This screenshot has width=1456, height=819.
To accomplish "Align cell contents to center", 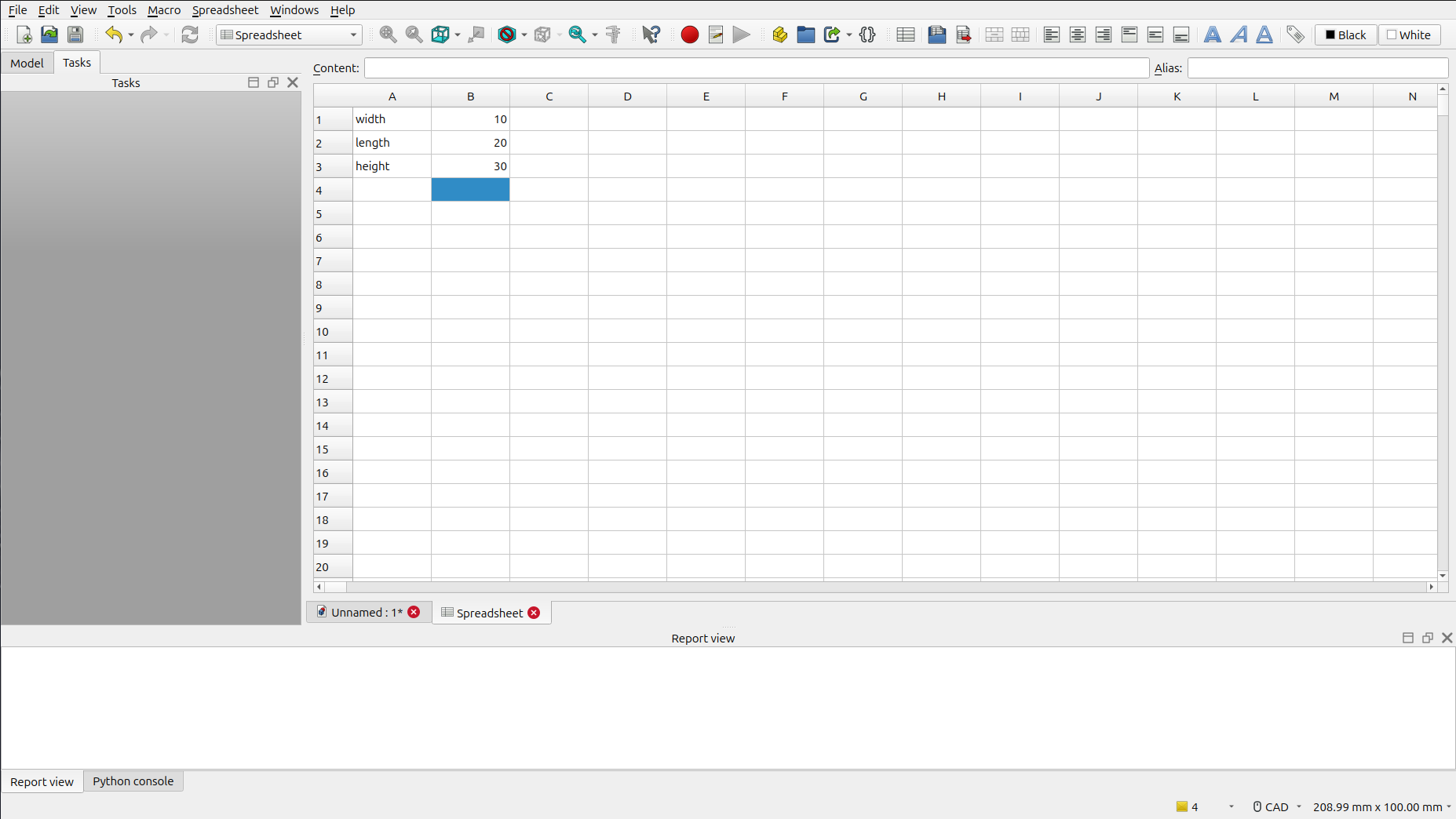I will coord(1076,35).
